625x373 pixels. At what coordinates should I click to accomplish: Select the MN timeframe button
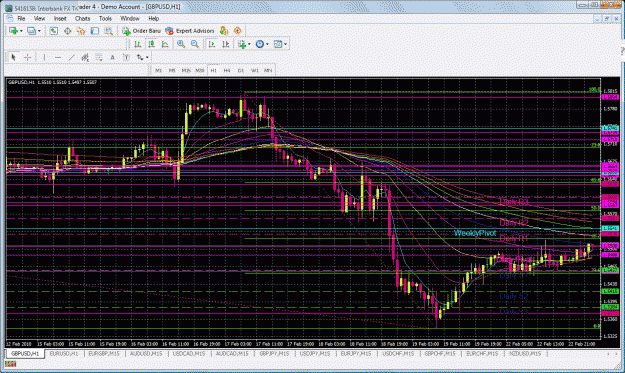pyautogui.click(x=268, y=70)
